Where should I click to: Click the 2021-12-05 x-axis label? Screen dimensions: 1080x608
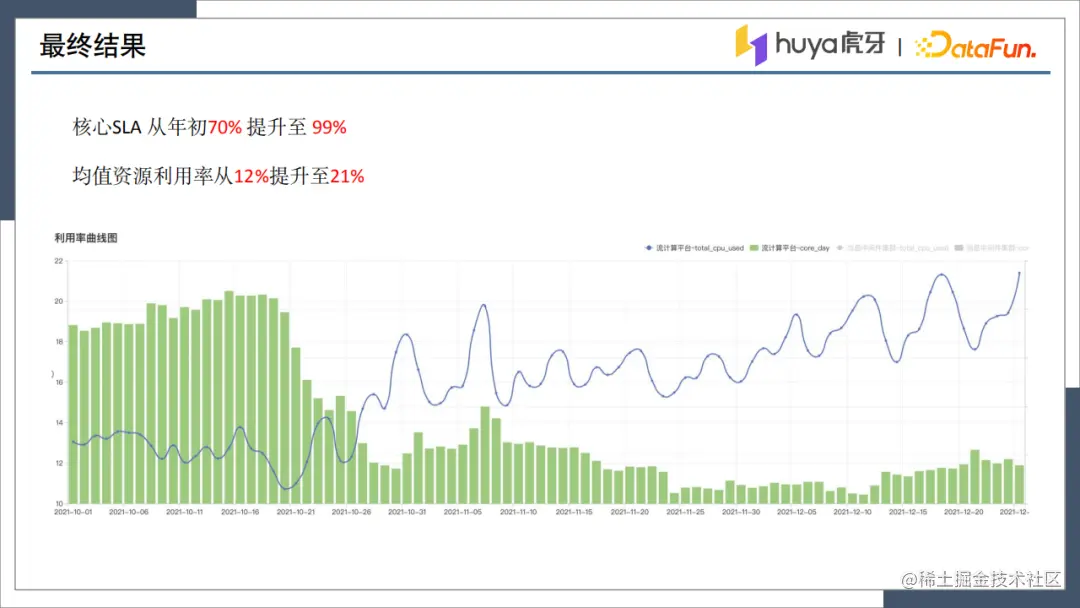[x=797, y=512]
